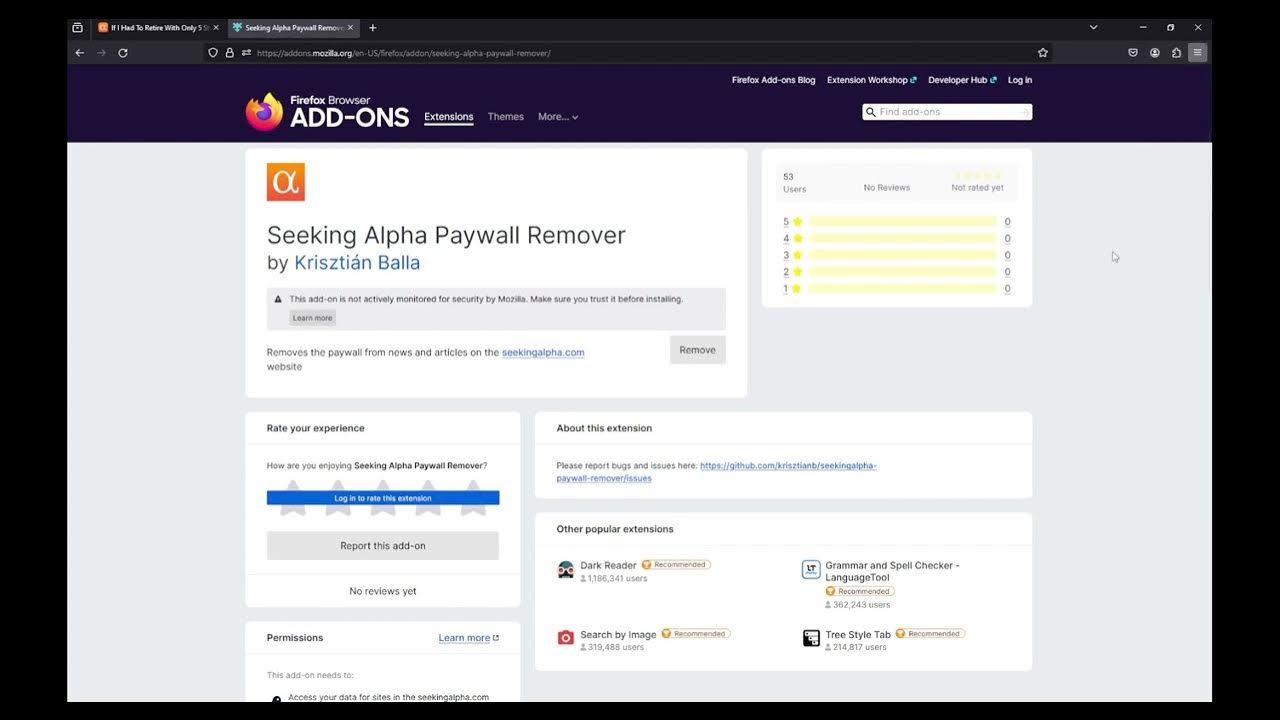Click Learn more beside Permissions

[x=468, y=638]
